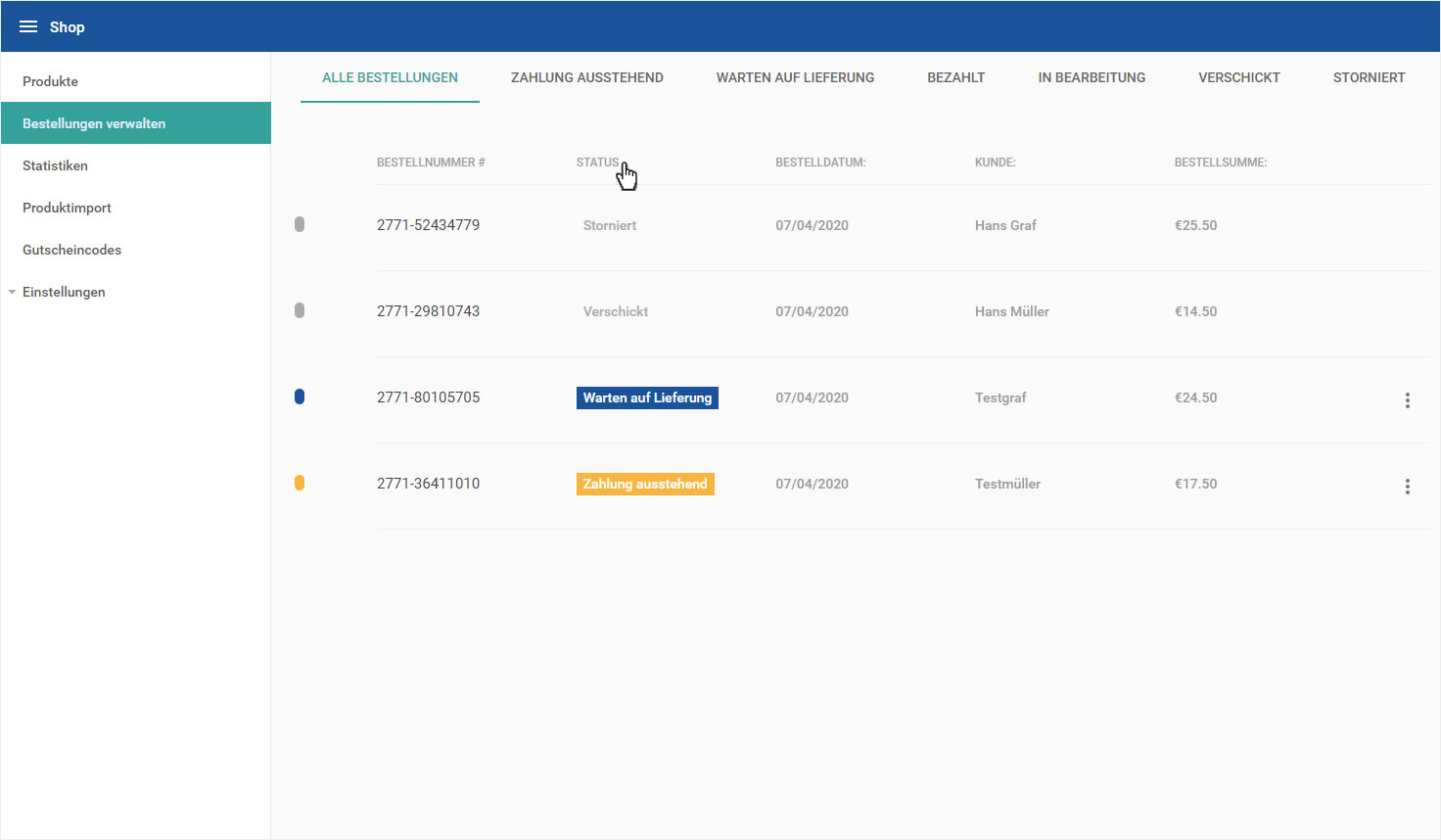Viewport: 1441px width, 840px height.
Task: Sort by Bestelldatum column header
Action: pos(820,163)
